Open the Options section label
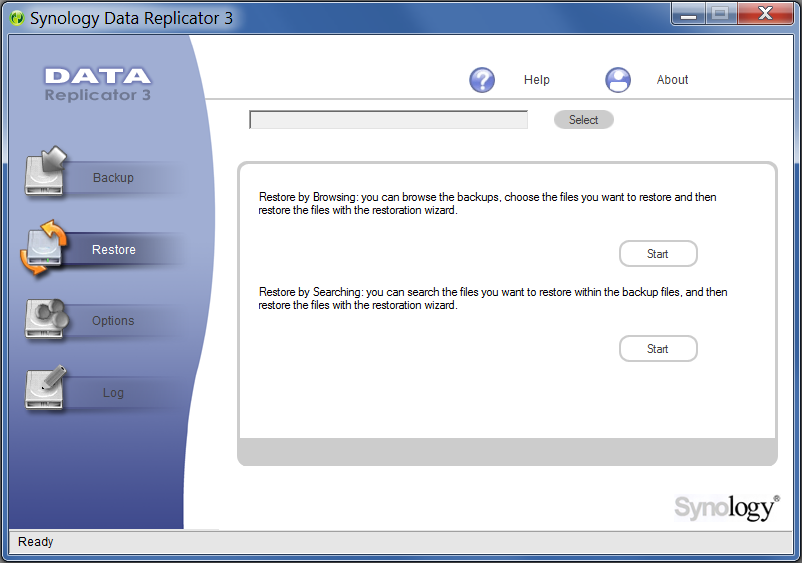802x563 pixels. coord(113,321)
